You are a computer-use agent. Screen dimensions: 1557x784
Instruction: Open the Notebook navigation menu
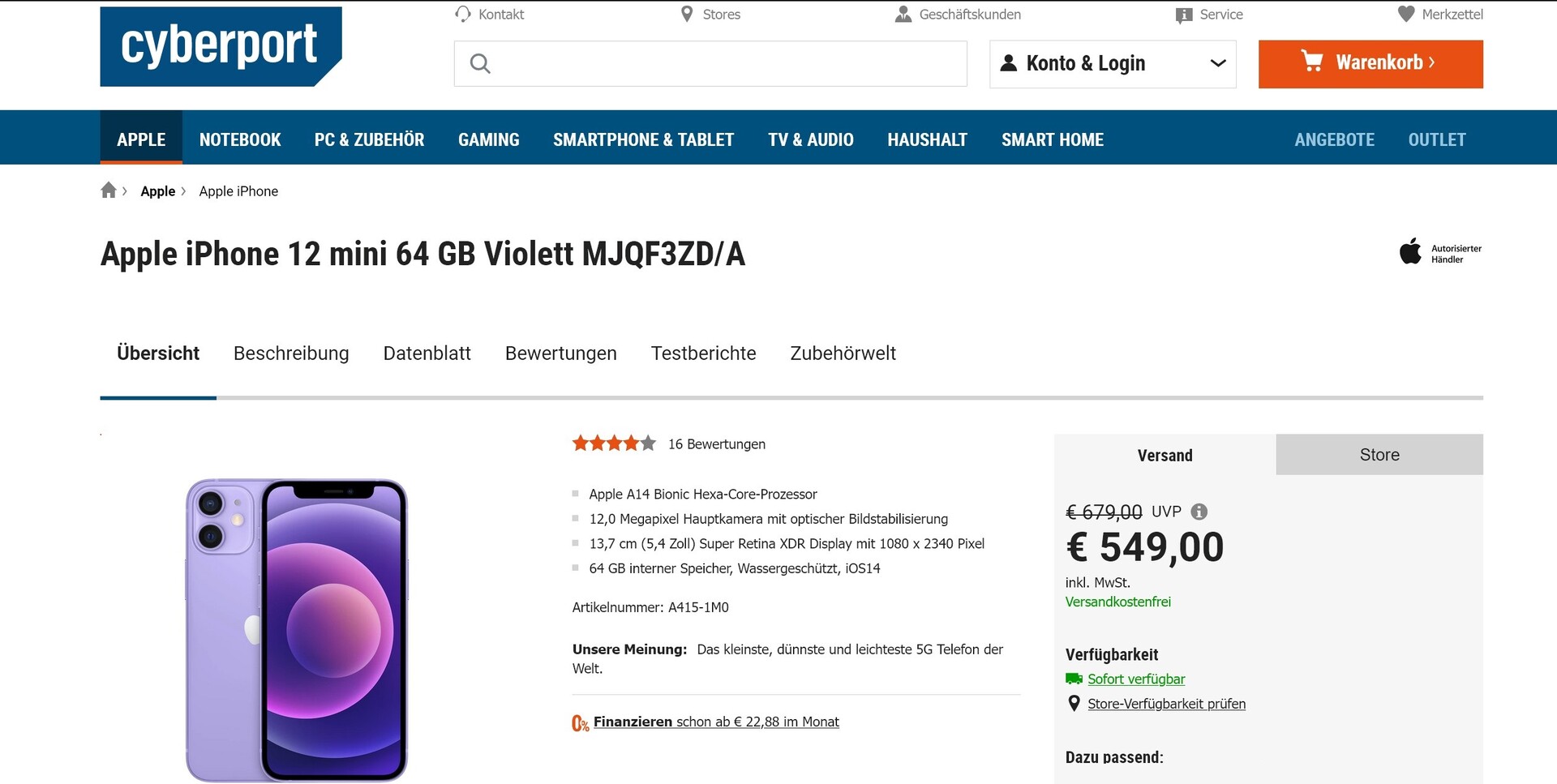click(x=240, y=139)
